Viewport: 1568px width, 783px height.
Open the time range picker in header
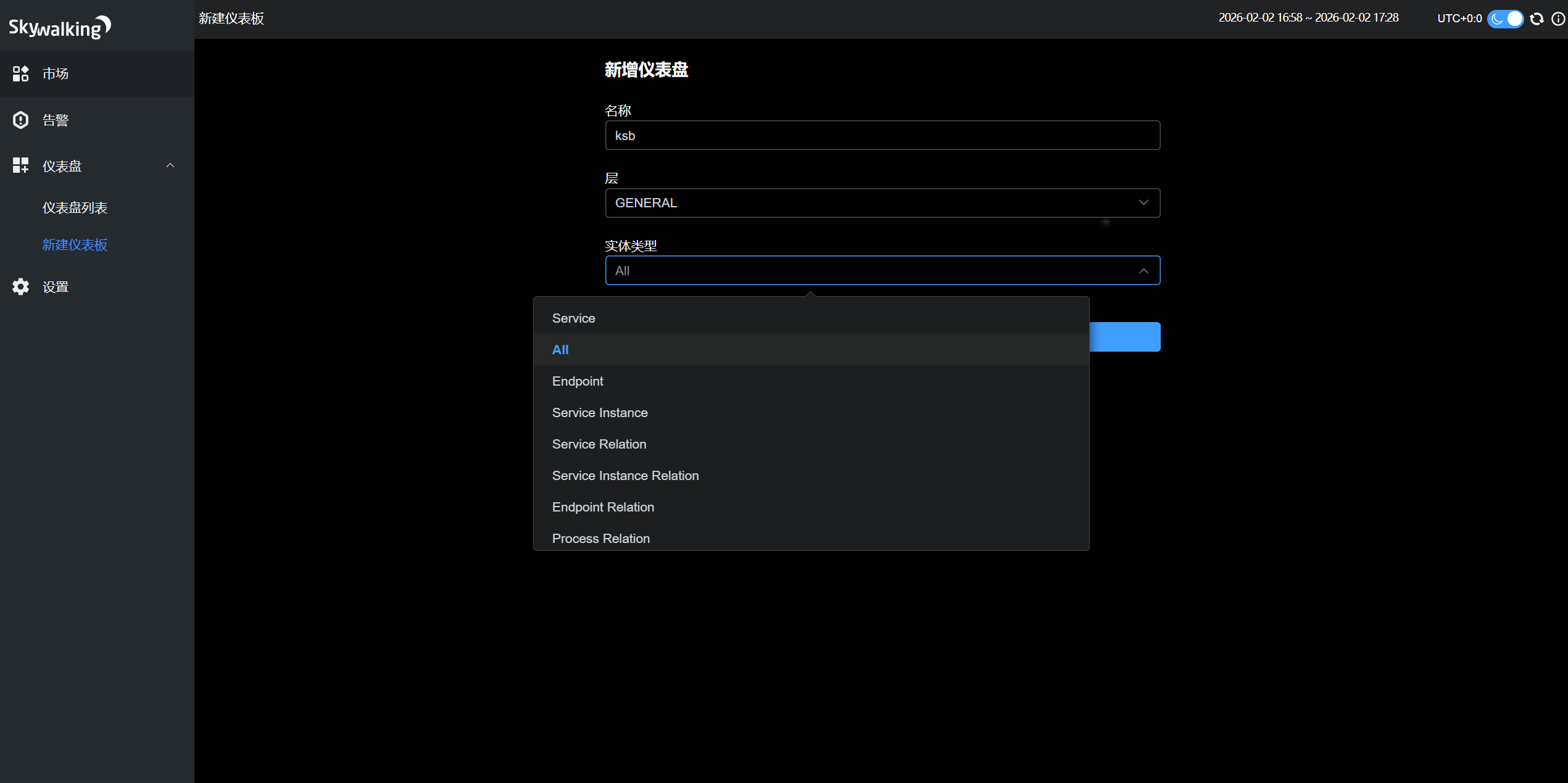click(1308, 18)
